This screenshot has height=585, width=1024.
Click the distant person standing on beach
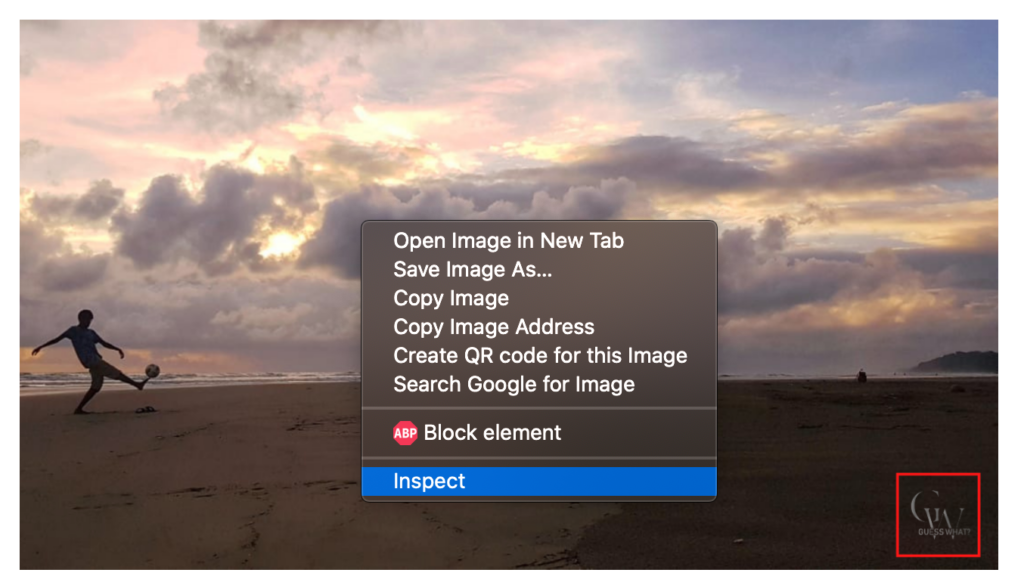(x=861, y=376)
